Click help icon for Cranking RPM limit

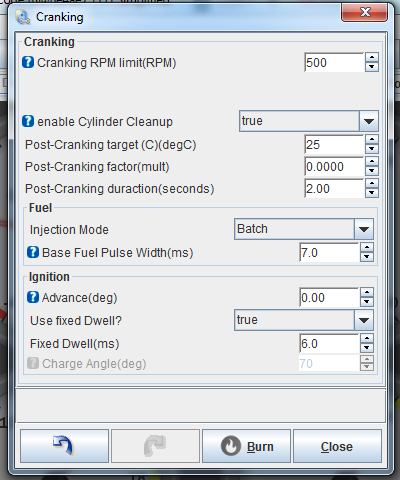28,62
